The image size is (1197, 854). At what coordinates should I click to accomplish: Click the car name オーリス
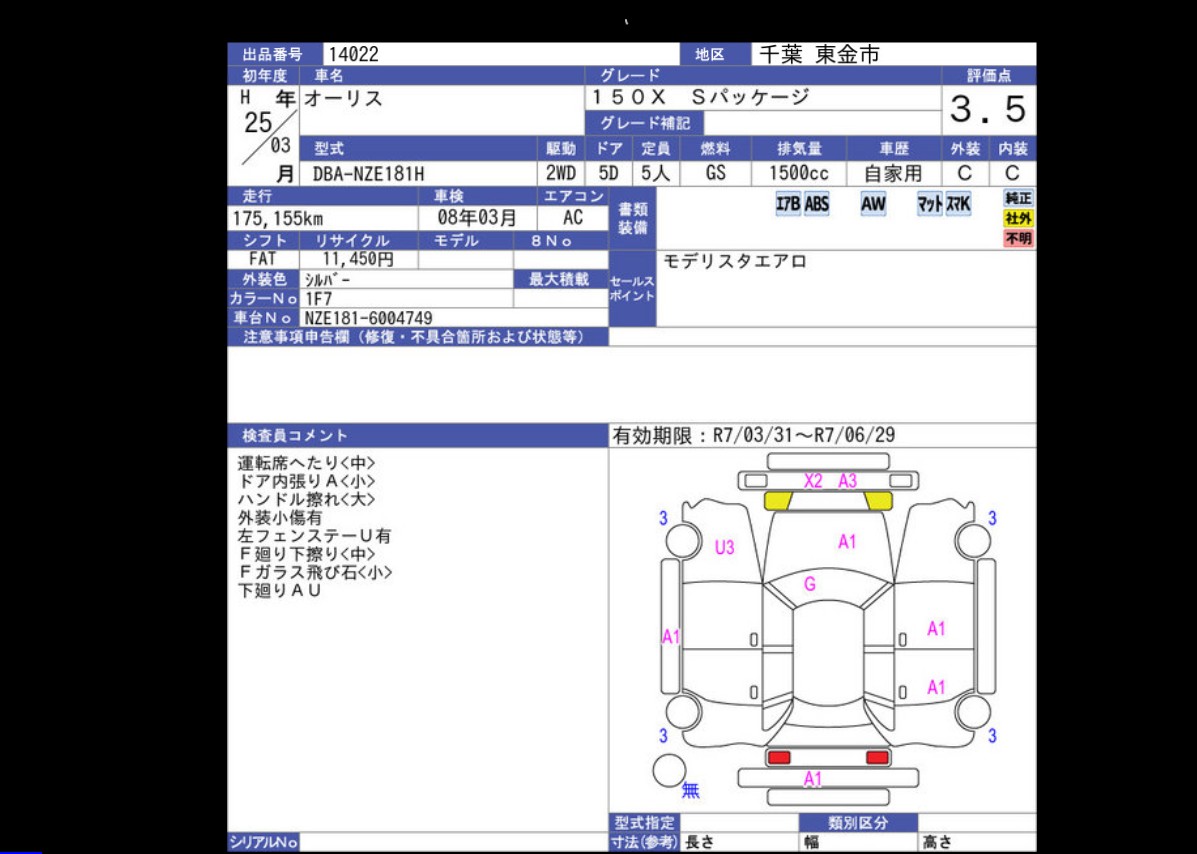[x=344, y=98]
